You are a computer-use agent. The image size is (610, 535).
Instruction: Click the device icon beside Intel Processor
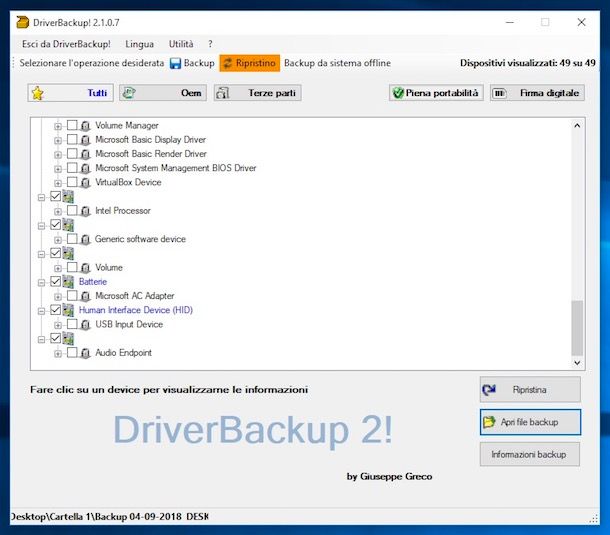coord(85,211)
